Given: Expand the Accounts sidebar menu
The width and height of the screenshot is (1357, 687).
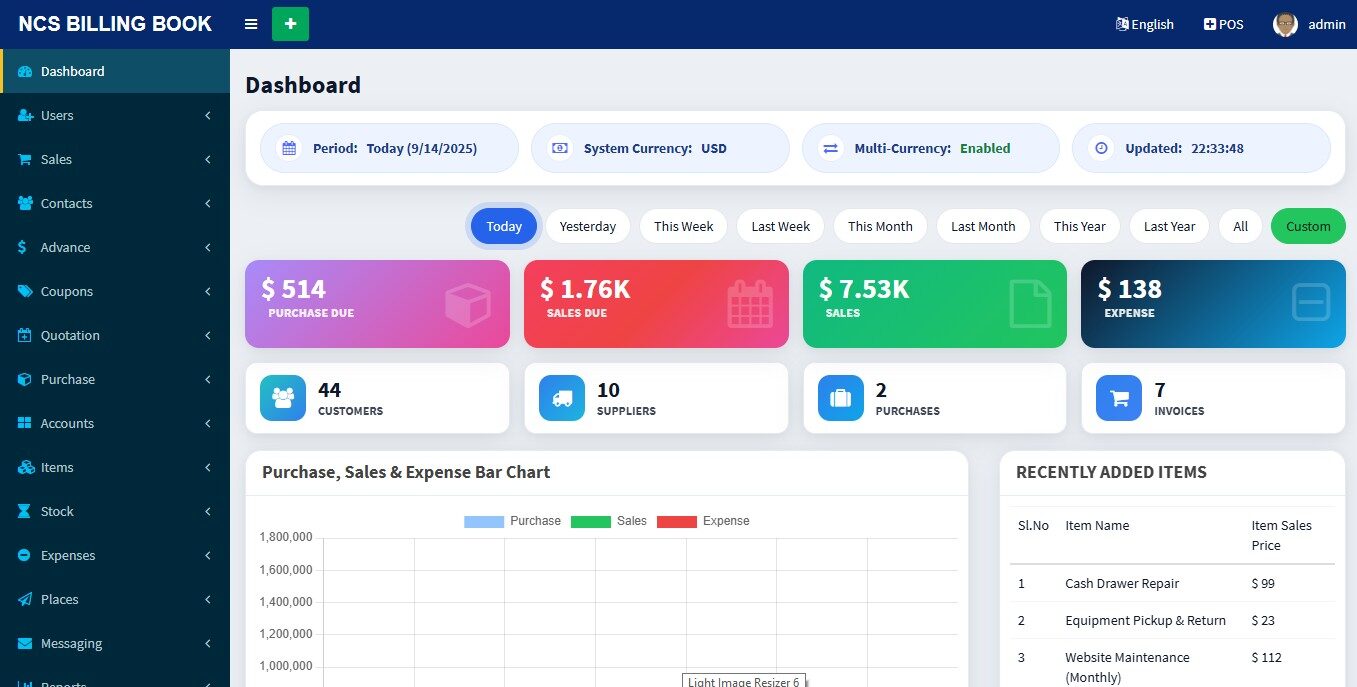Looking at the screenshot, I should coord(67,423).
